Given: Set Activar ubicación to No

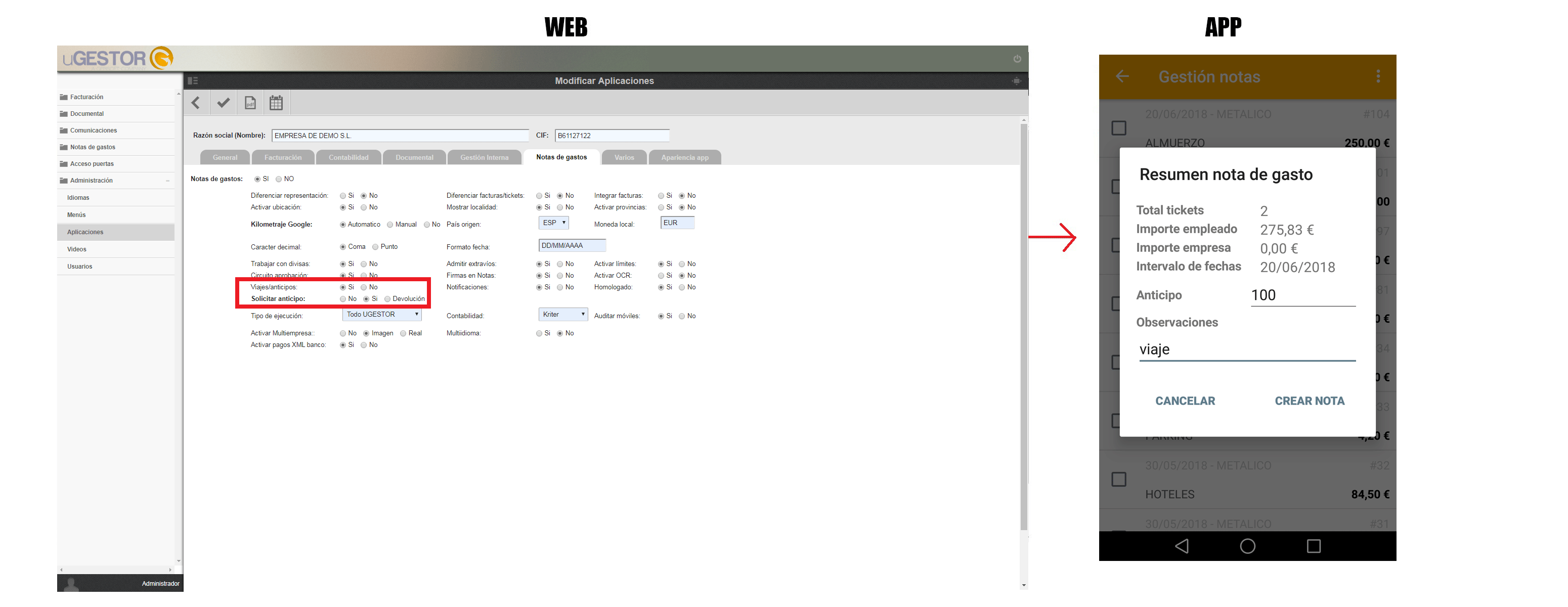Looking at the screenshot, I should [364, 207].
